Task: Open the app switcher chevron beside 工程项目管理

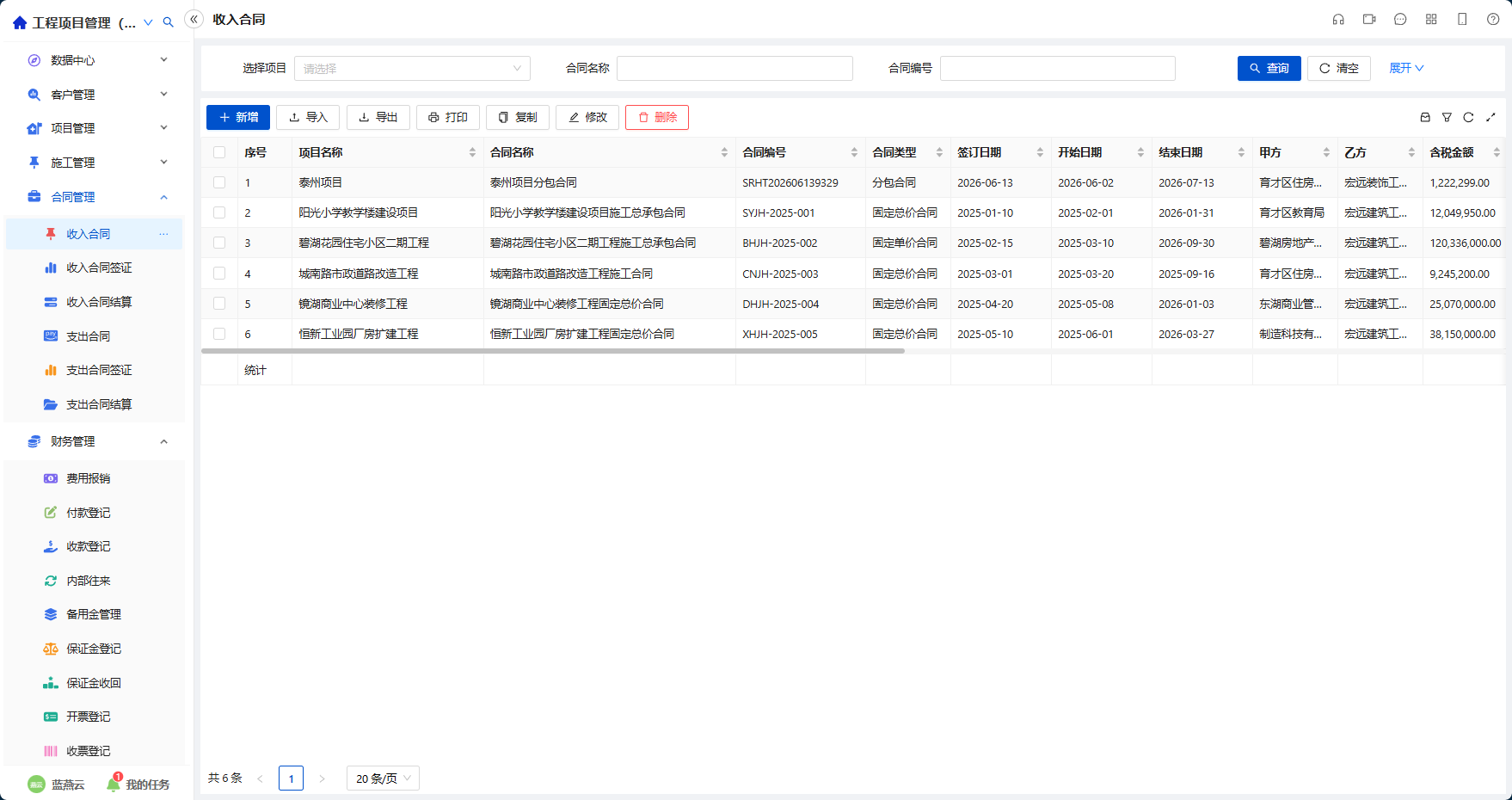Action: coord(148,22)
